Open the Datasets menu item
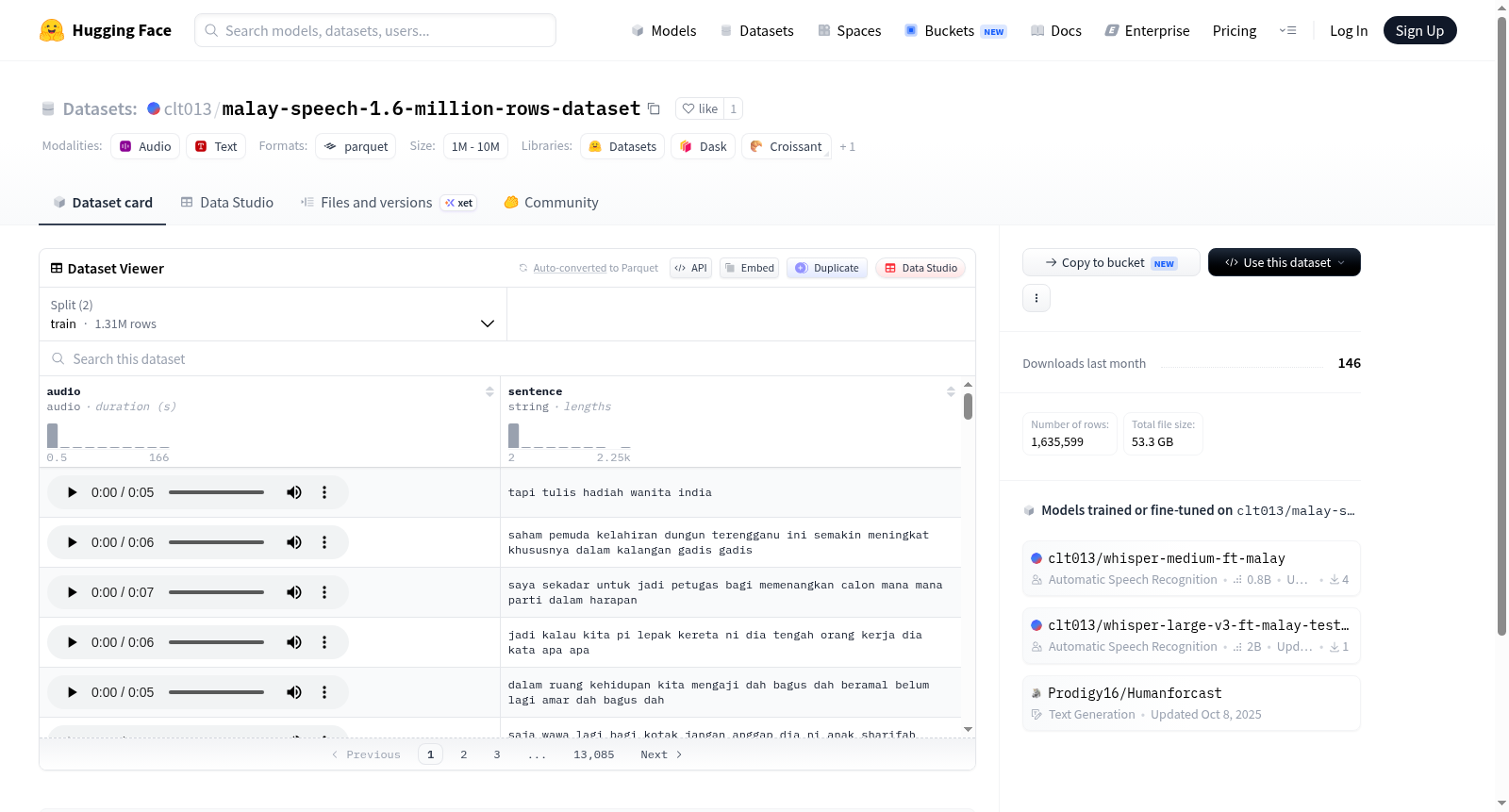The height and width of the screenshot is (812, 1509). [x=757, y=31]
